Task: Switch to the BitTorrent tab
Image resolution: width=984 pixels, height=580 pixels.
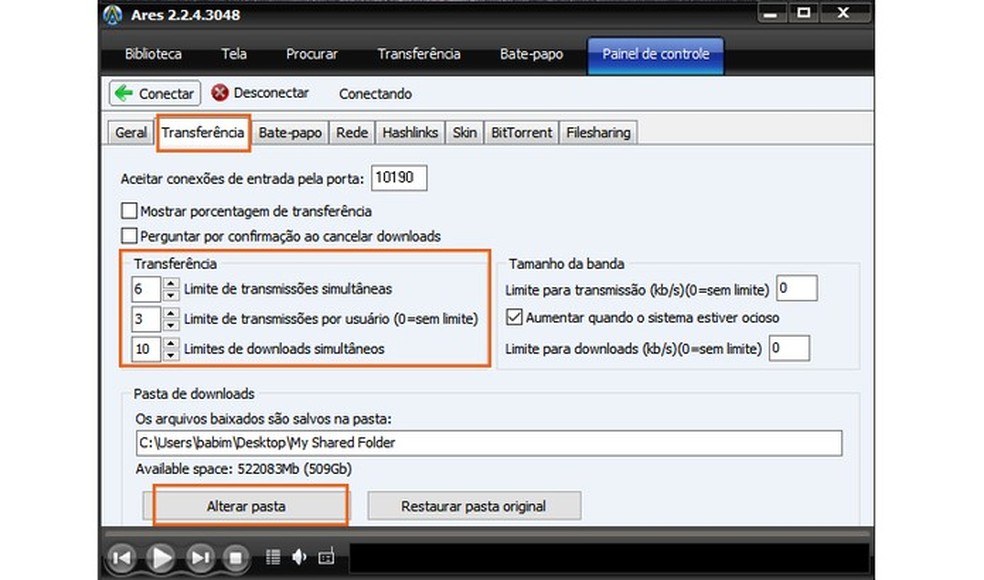Action: [x=521, y=132]
